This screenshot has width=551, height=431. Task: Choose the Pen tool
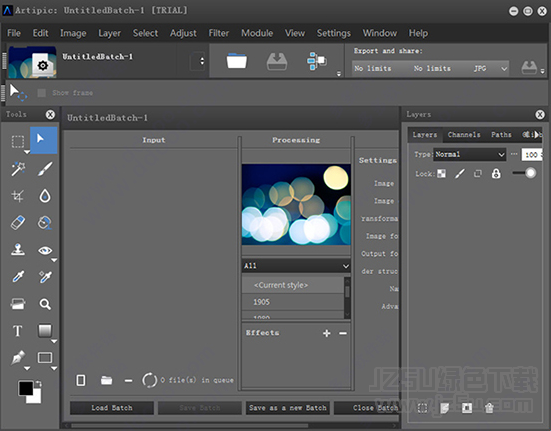pyautogui.click(x=18, y=358)
